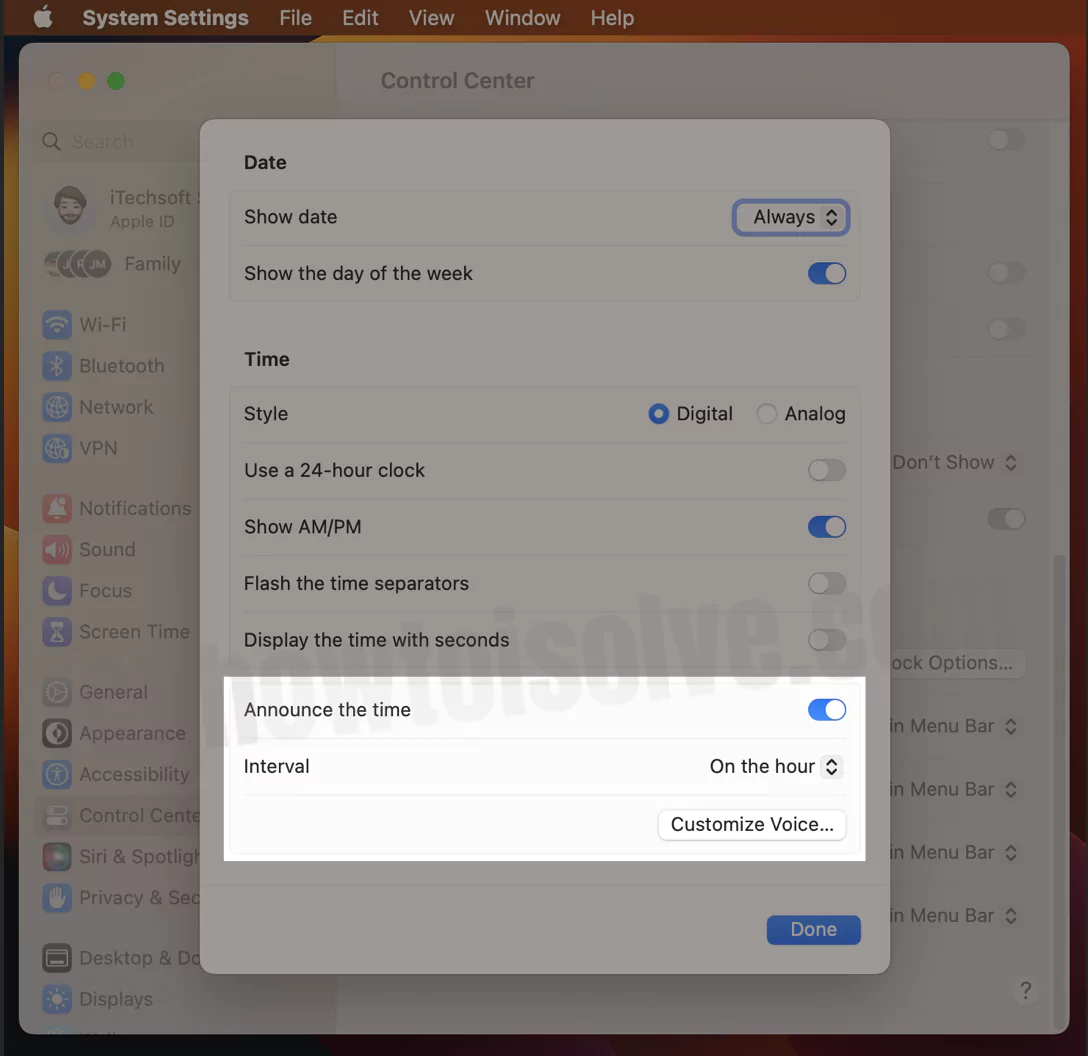Viewport: 1088px width, 1056px height.
Task: Select the Desktop & Dock icon
Action: [57, 958]
